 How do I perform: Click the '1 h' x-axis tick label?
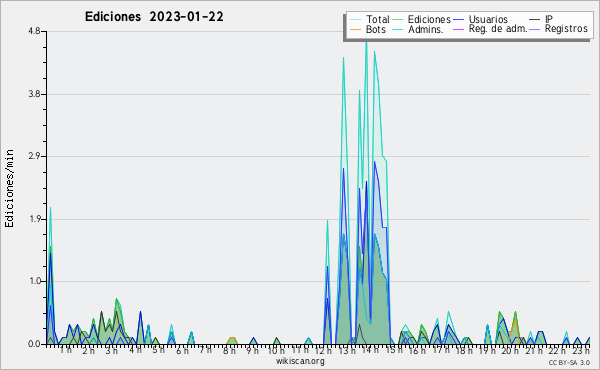click(x=66, y=350)
